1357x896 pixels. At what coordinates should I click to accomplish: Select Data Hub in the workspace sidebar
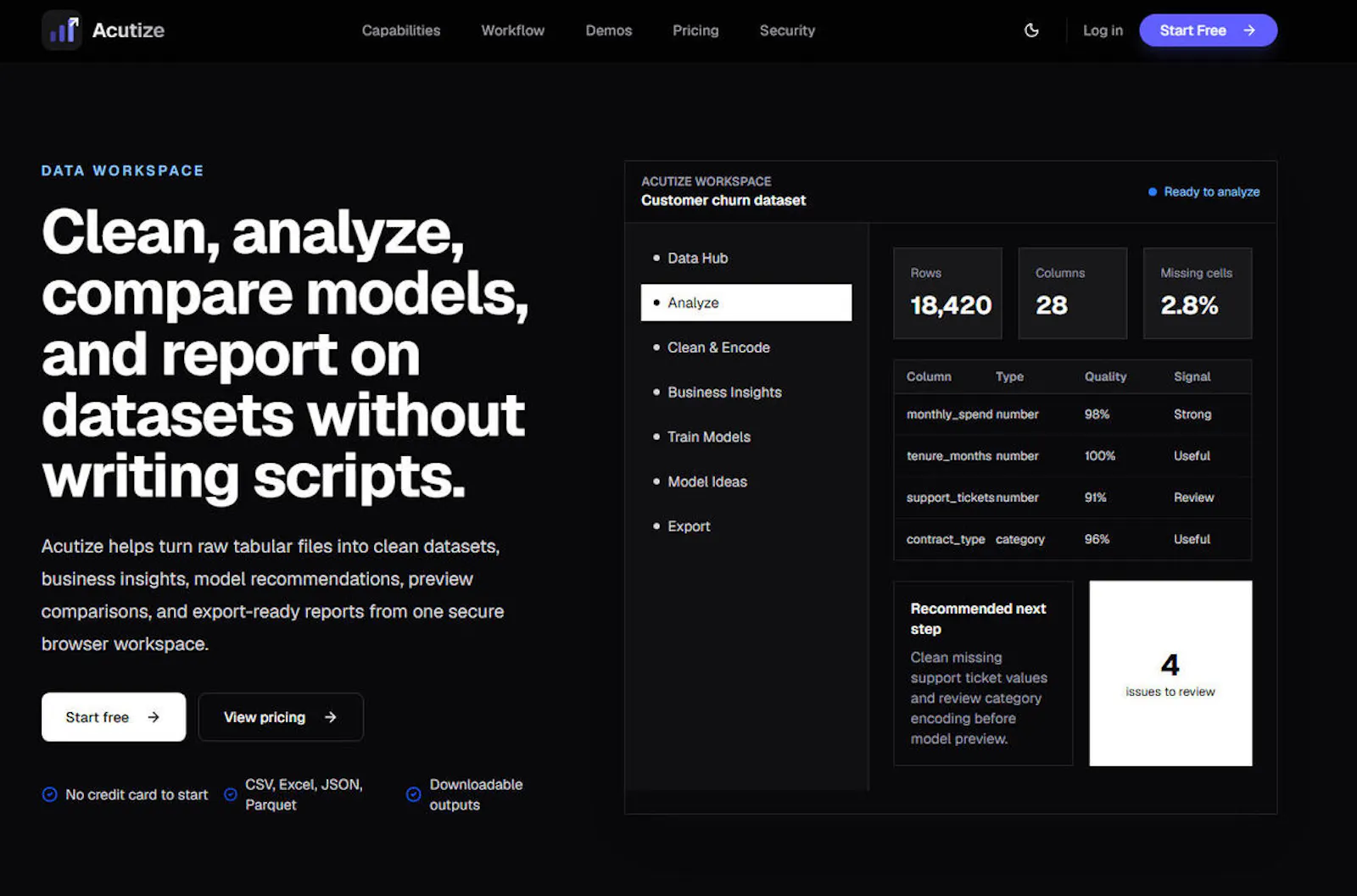coord(746,258)
